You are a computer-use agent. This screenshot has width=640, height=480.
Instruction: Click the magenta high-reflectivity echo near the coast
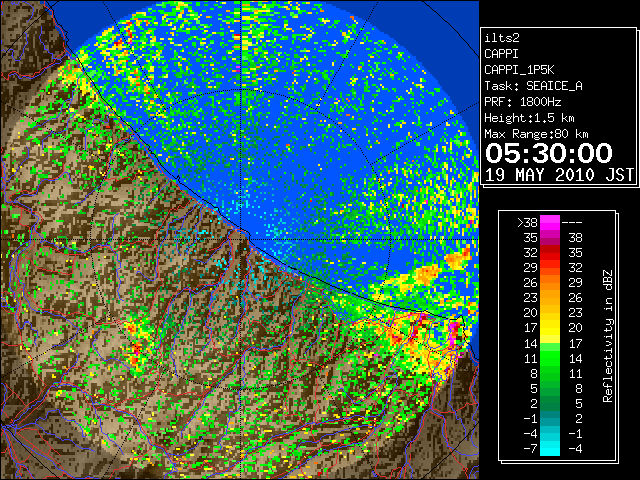453,333
